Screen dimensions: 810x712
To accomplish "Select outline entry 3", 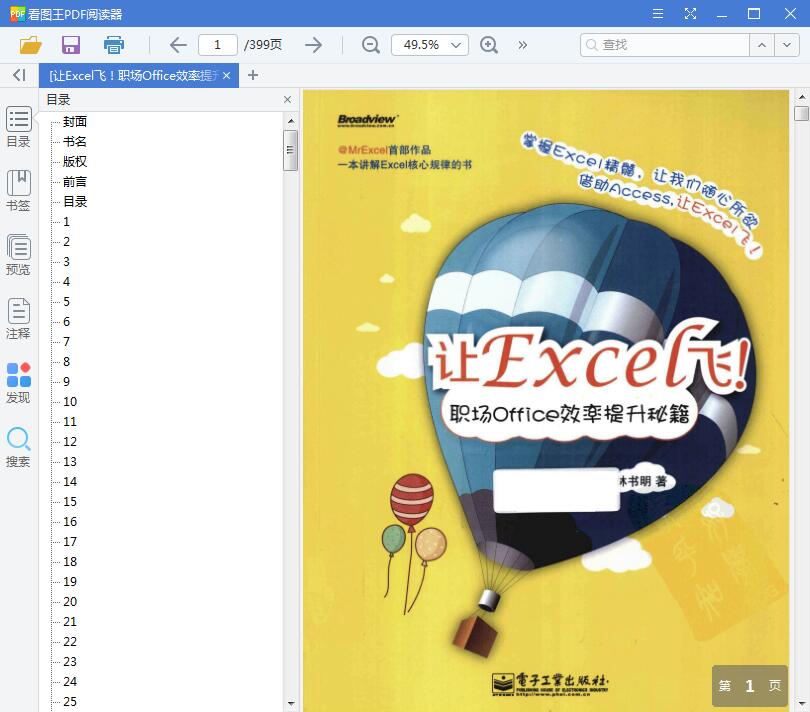I will pos(66,261).
